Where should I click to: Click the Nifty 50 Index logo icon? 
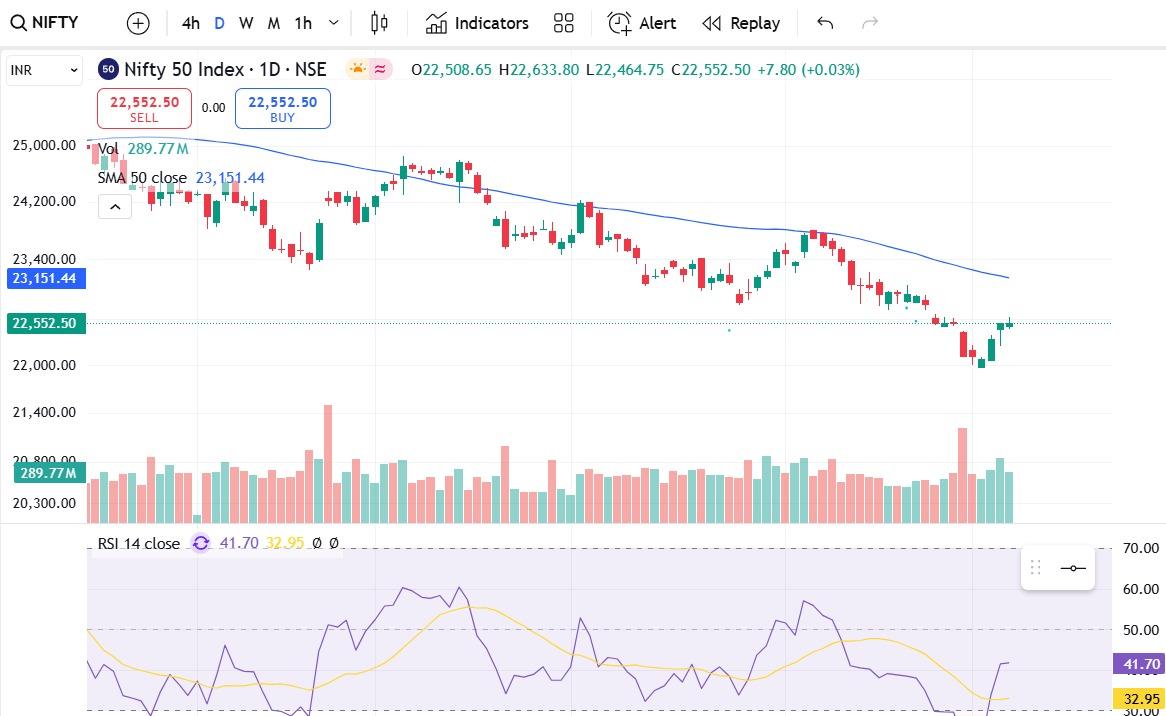click(109, 70)
